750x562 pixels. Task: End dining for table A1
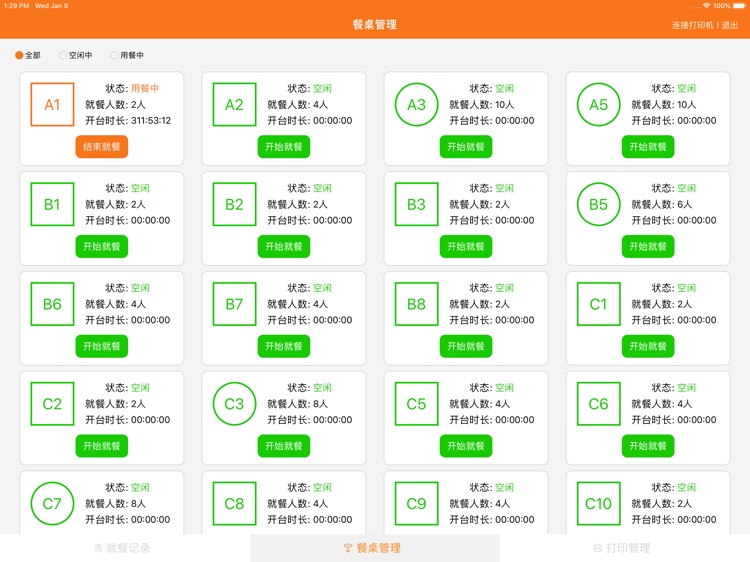[x=101, y=147]
